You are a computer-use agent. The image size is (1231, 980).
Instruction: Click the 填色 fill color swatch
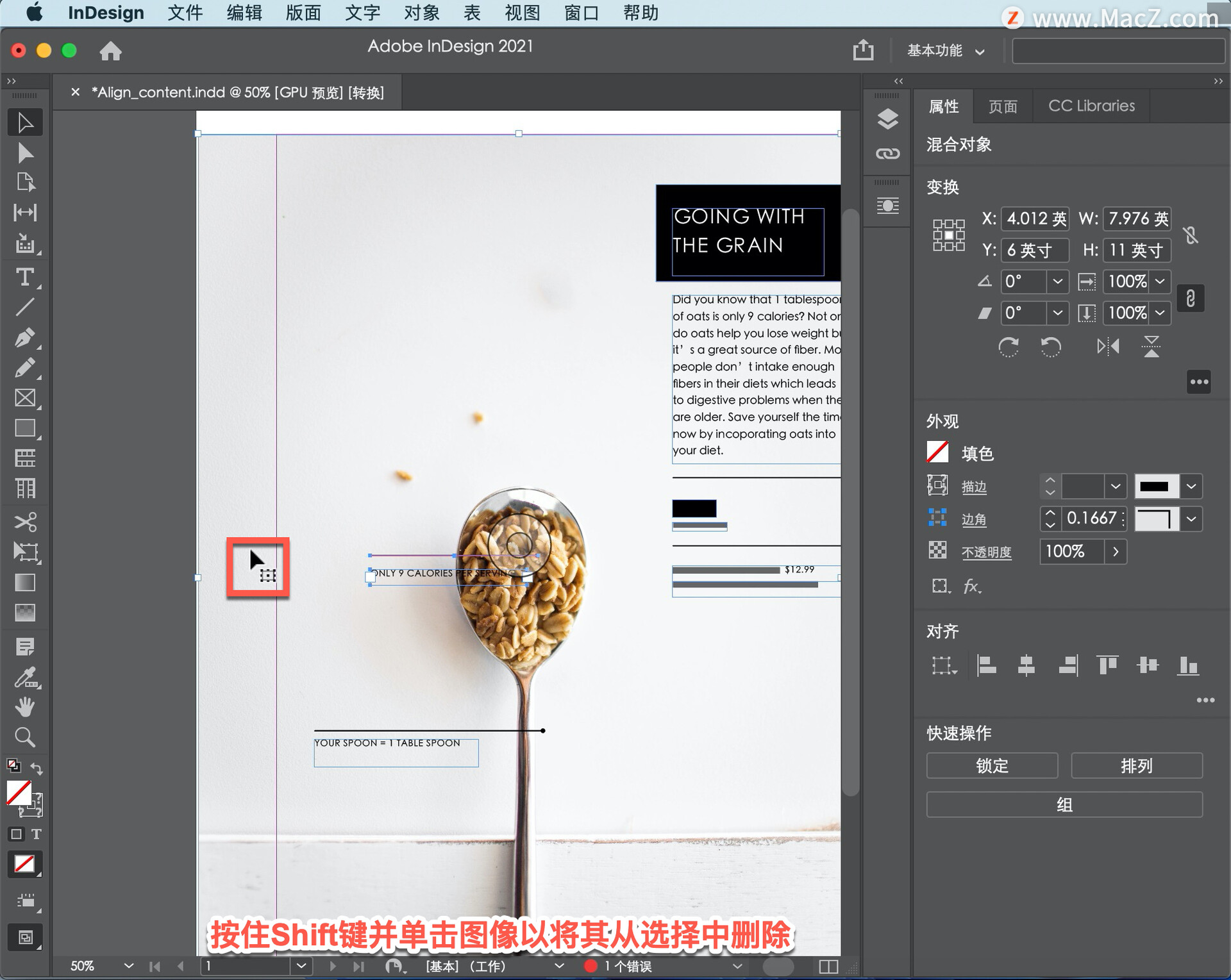click(937, 453)
